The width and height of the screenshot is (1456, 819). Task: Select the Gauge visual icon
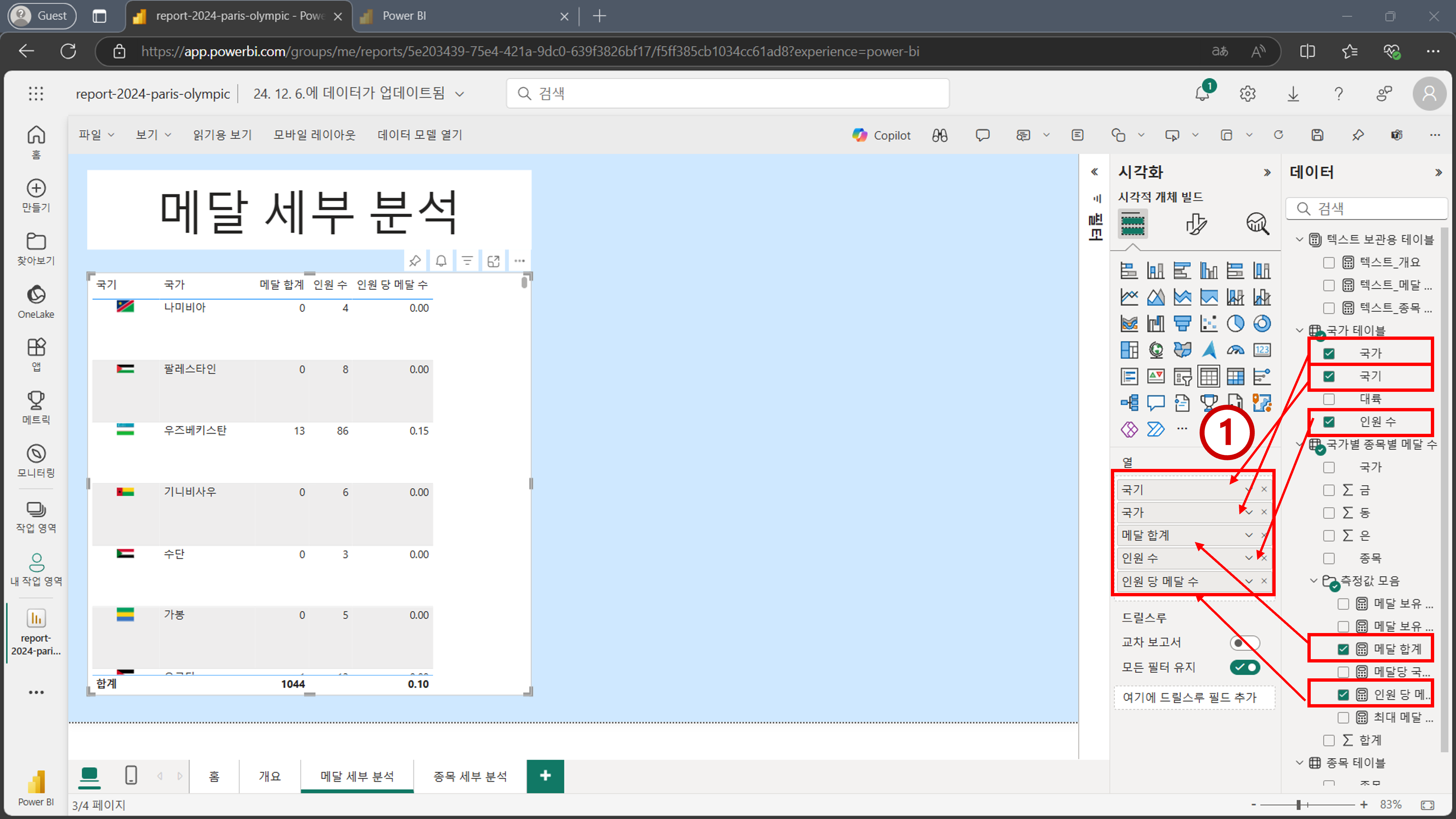point(1235,350)
